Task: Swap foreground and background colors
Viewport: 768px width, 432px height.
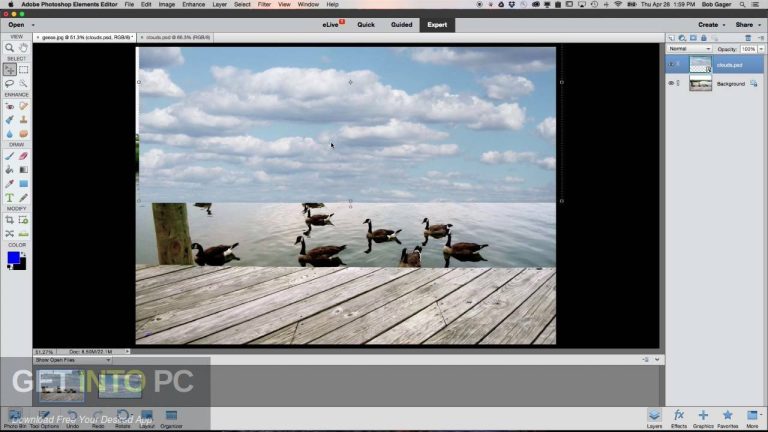Action: tap(24, 255)
